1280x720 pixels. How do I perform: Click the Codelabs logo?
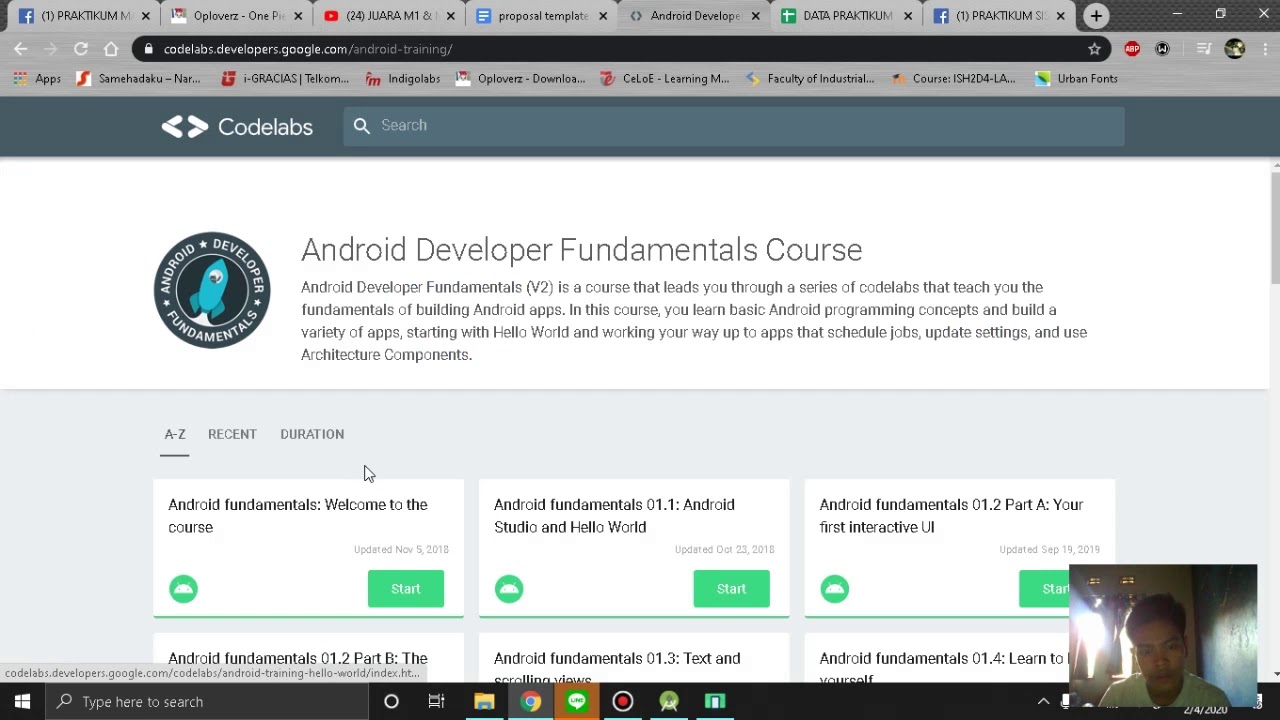click(237, 127)
